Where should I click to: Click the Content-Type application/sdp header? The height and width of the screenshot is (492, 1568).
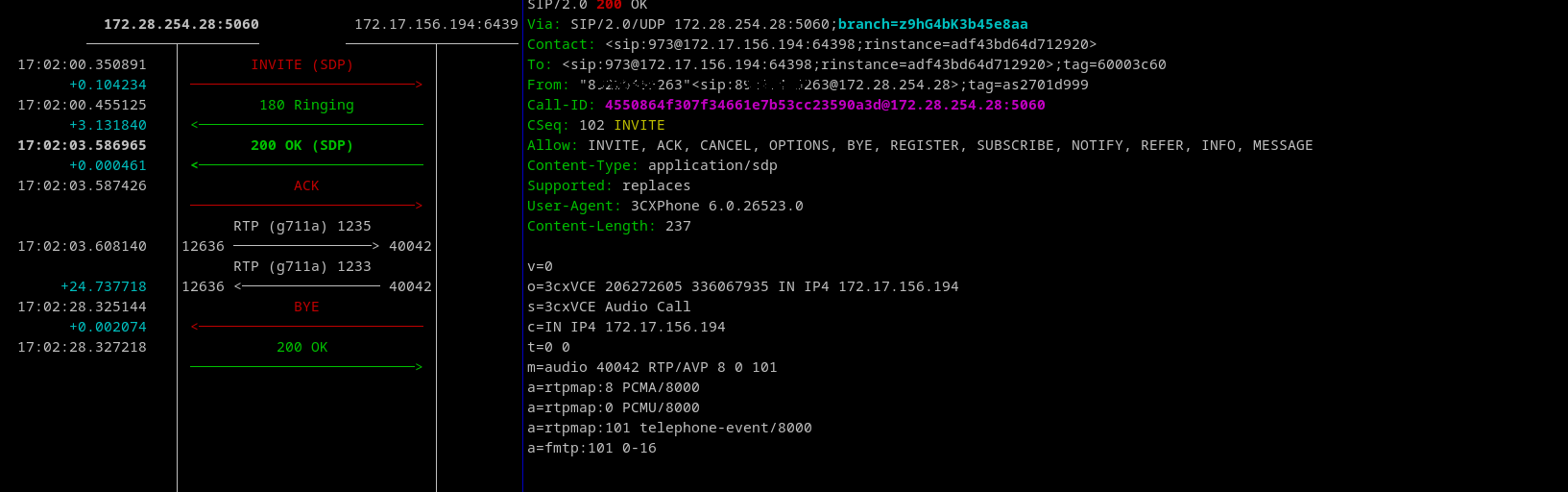[652, 166]
